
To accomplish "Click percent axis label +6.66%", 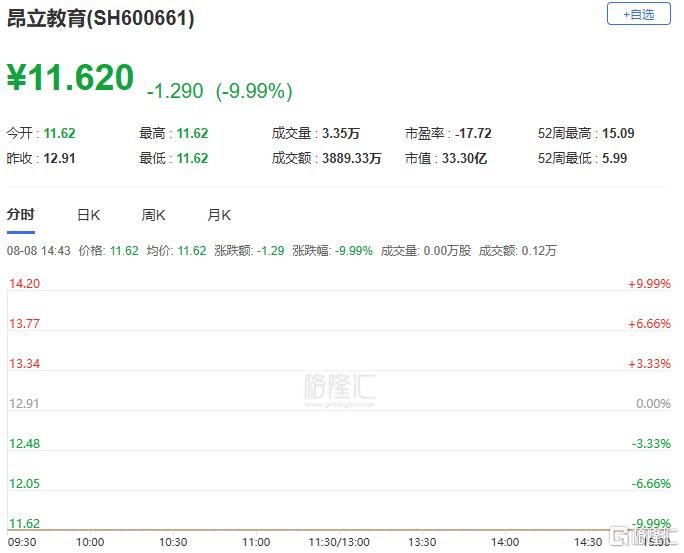I will [649, 324].
